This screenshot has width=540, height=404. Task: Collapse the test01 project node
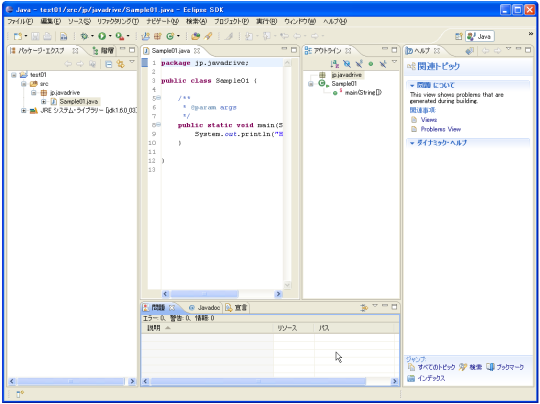point(14,75)
